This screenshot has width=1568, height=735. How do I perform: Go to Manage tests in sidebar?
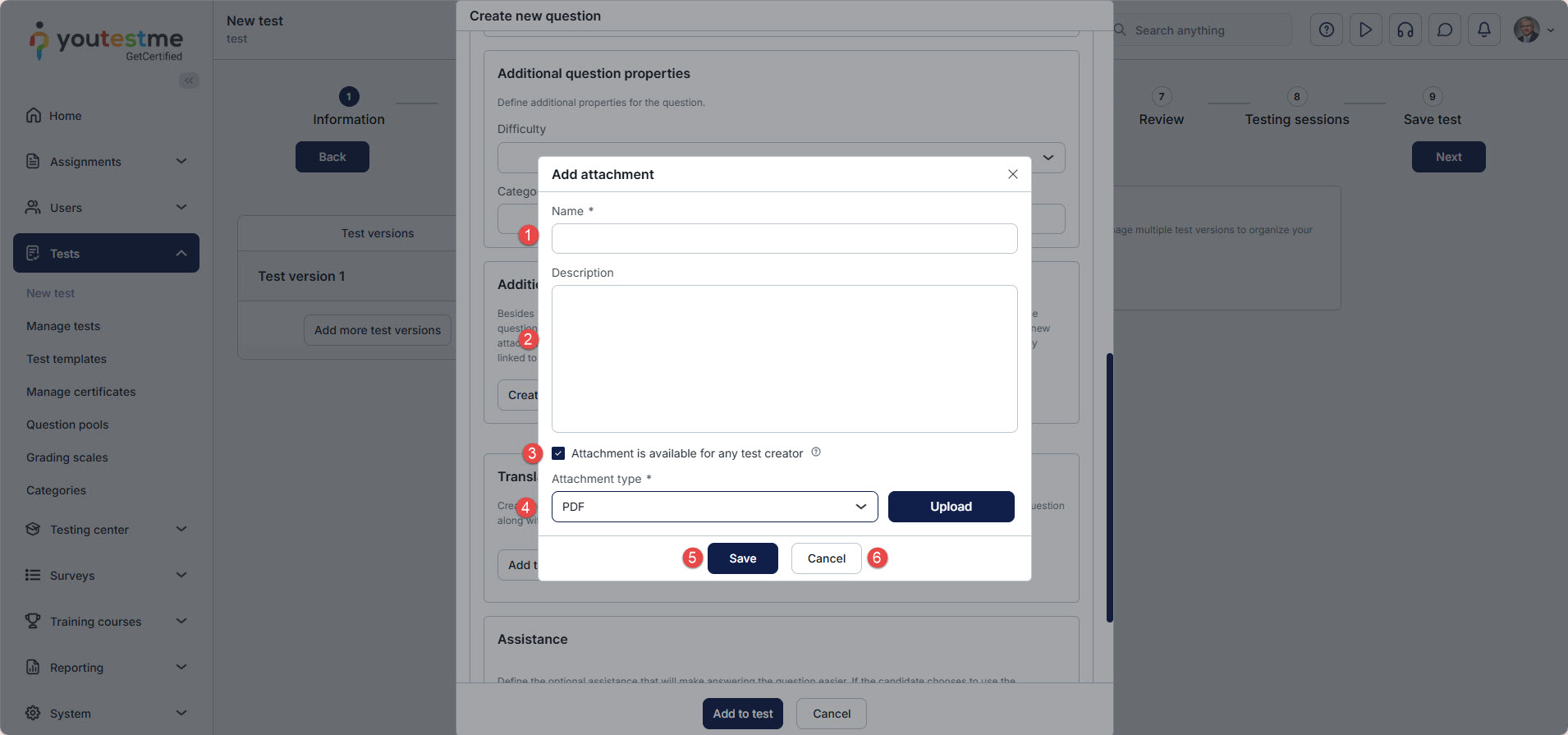(63, 326)
